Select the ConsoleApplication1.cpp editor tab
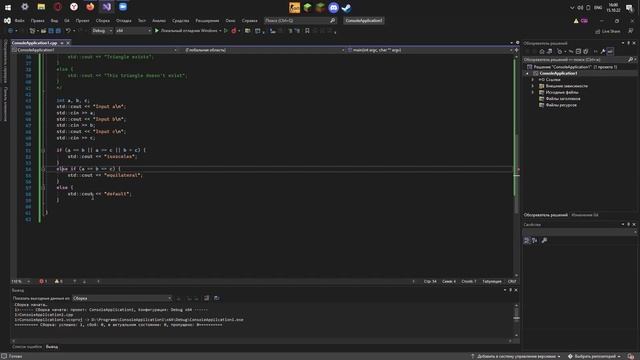The image size is (640, 360). coord(34,43)
